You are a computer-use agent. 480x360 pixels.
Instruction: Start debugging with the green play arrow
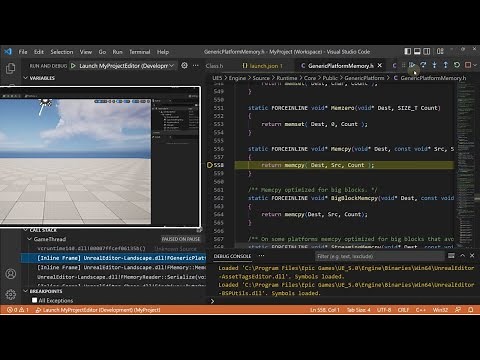point(73,66)
